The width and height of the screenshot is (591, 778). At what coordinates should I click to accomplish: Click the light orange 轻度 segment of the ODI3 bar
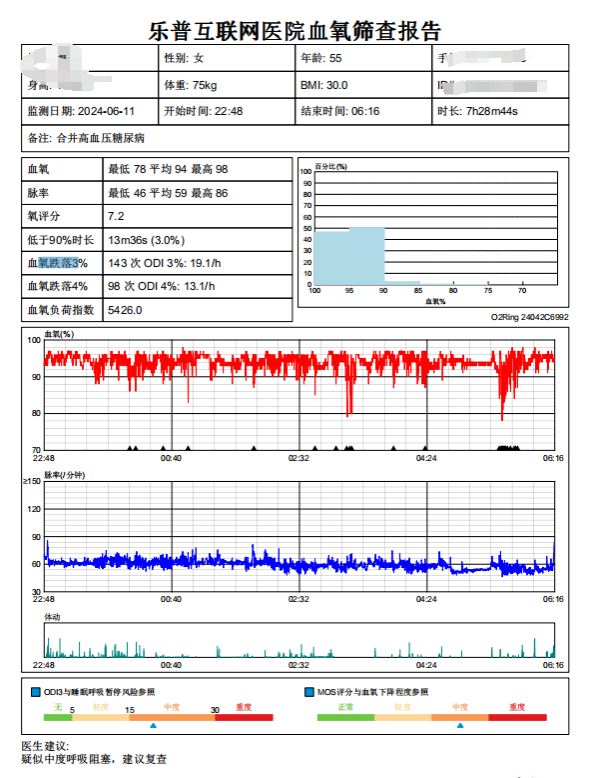[x=101, y=717]
